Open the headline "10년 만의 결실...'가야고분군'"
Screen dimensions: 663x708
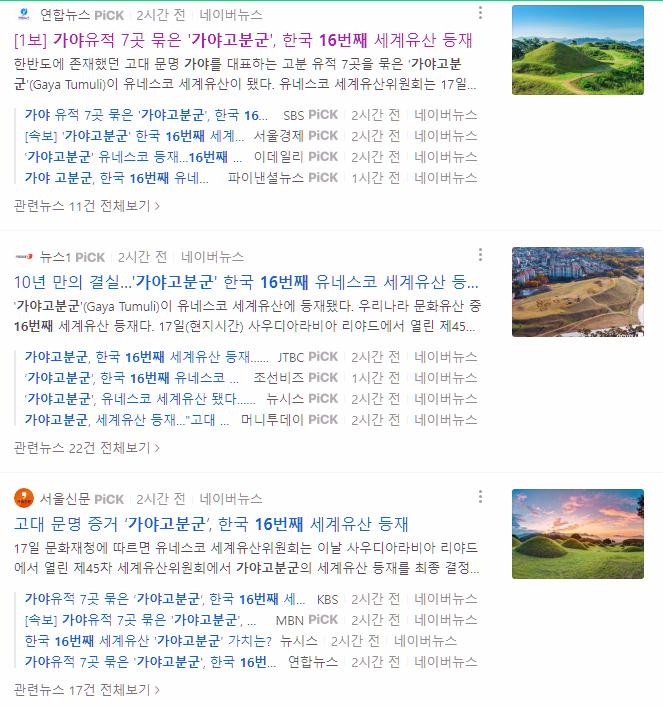click(x=246, y=282)
